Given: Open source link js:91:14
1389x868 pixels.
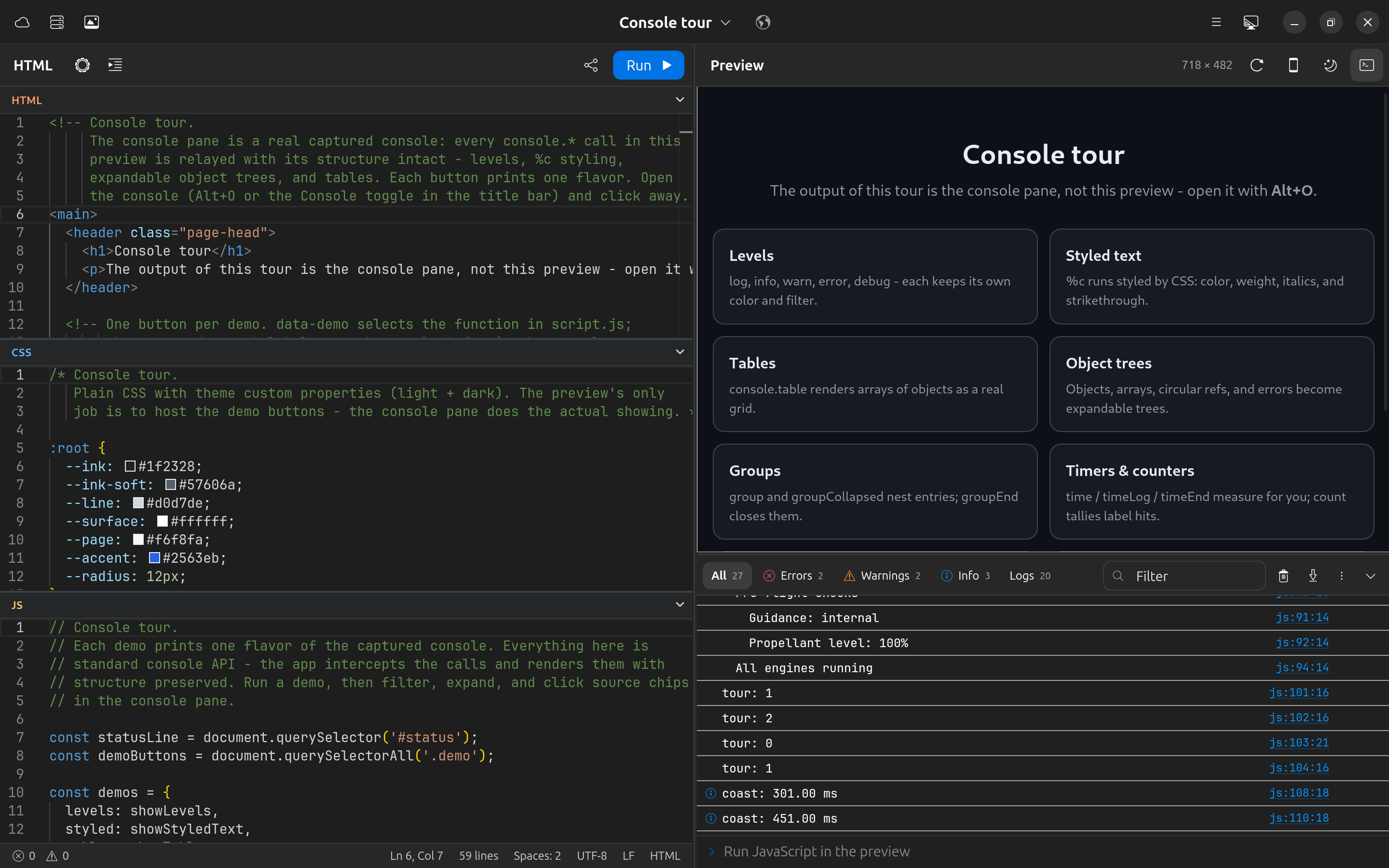Looking at the screenshot, I should 1302,618.
